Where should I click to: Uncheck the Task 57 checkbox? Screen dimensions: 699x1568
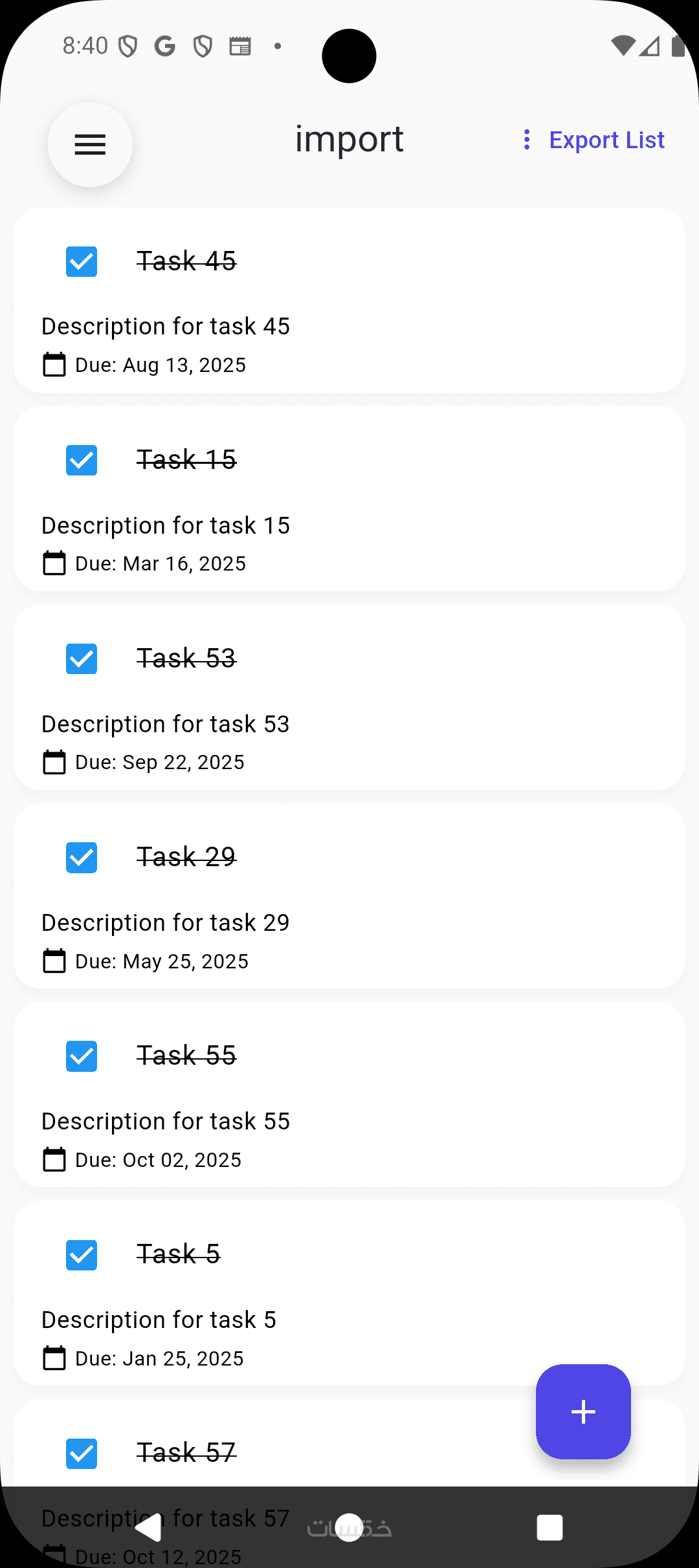point(82,1454)
